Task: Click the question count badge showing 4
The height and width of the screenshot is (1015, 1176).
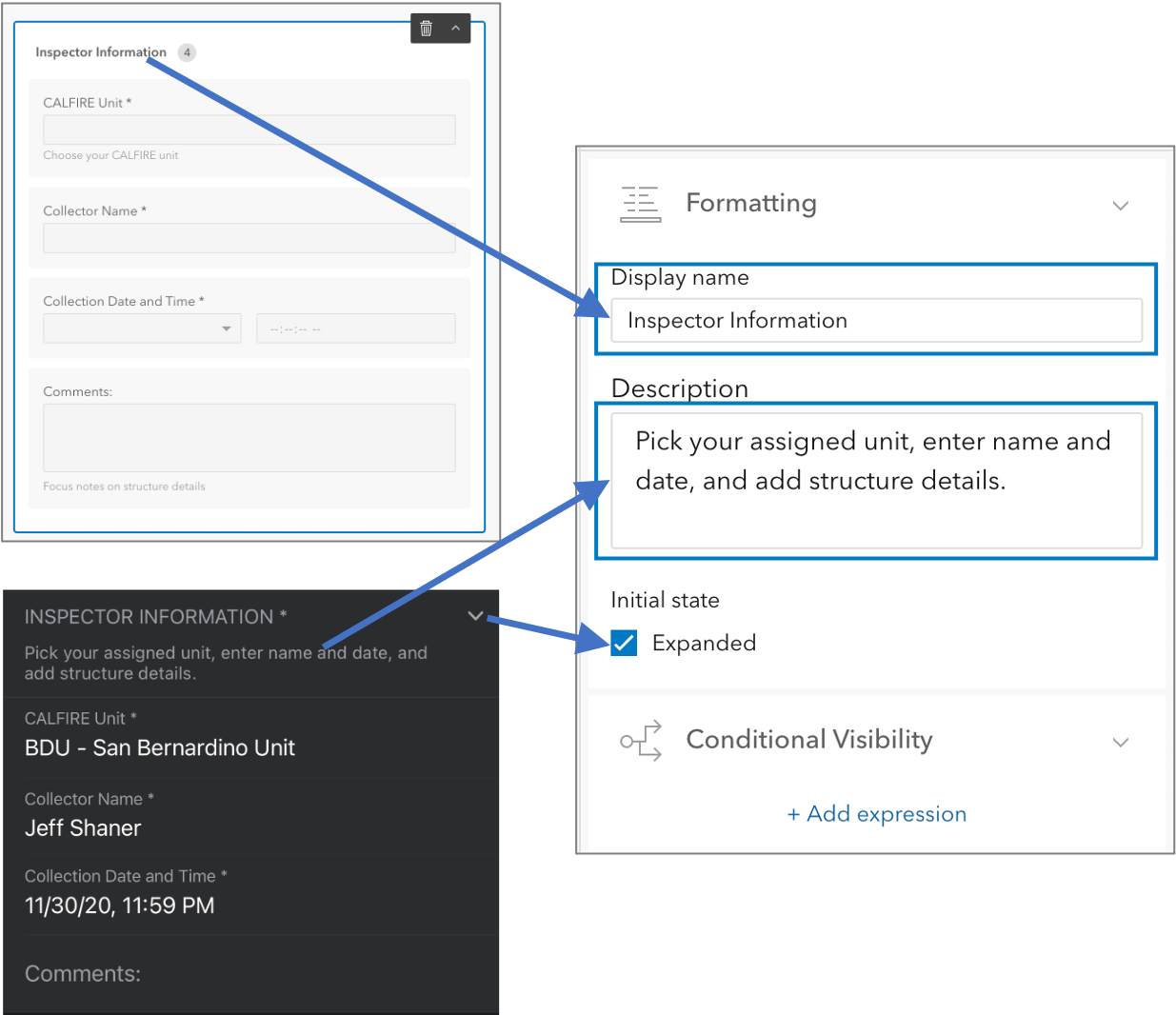Action: click(187, 52)
